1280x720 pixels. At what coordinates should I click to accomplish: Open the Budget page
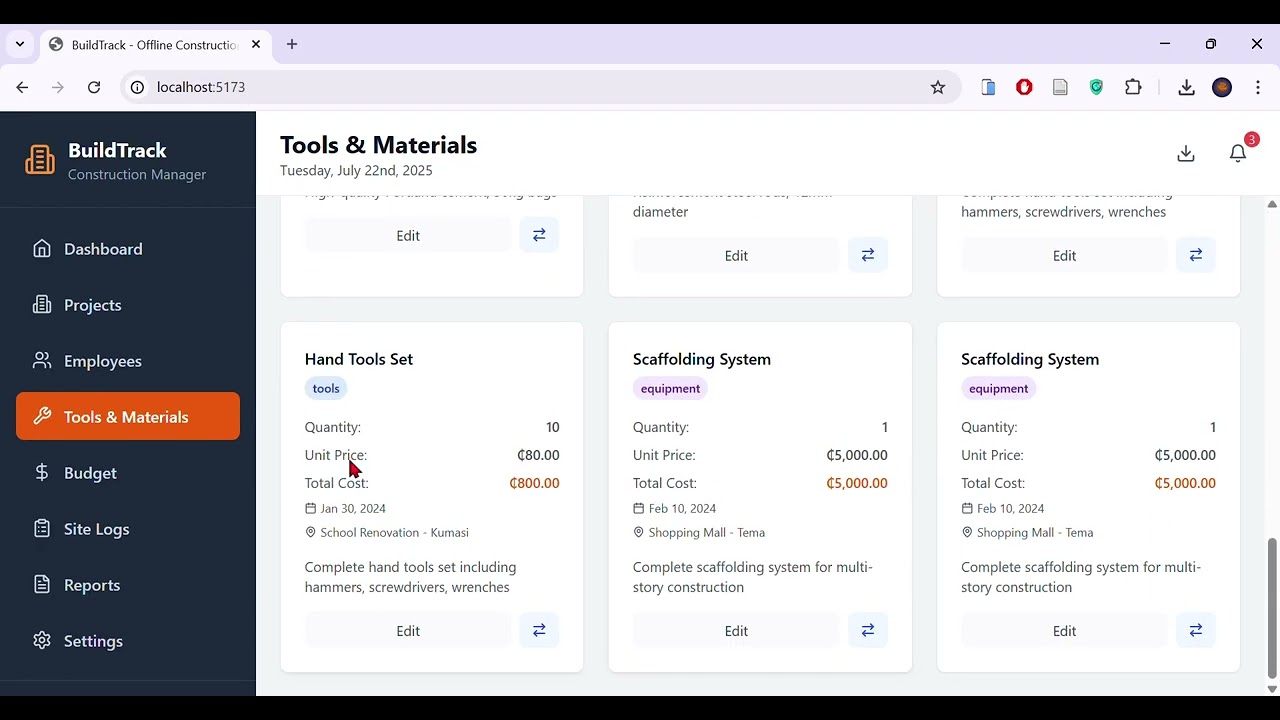pos(128,473)
